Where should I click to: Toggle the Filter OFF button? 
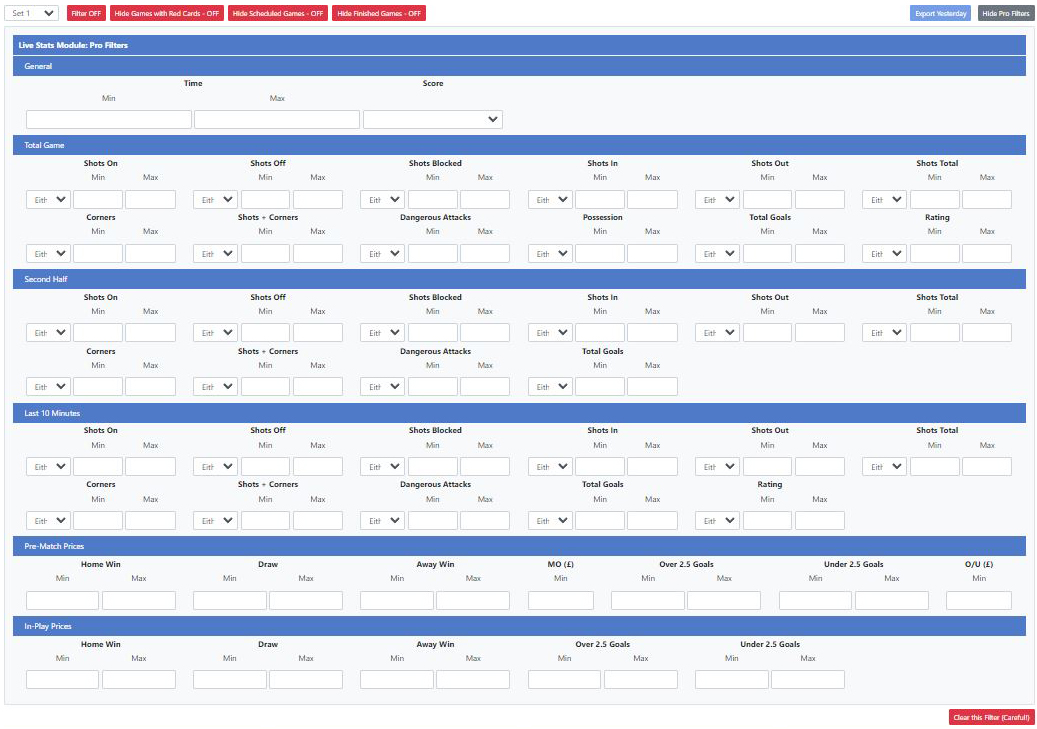tap(86, 13)
